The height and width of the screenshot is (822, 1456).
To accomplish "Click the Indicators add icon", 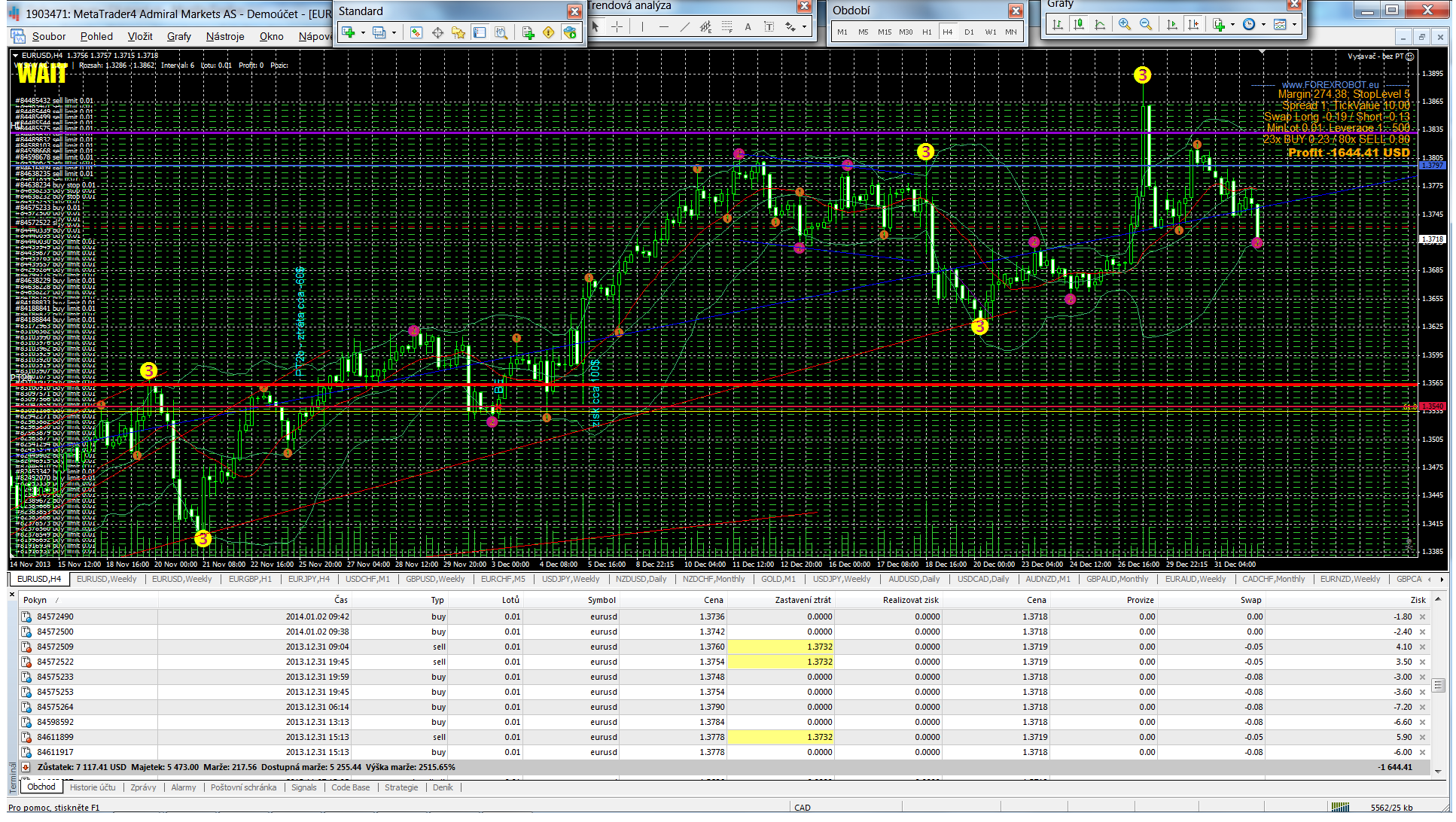I will [1219, 24].
